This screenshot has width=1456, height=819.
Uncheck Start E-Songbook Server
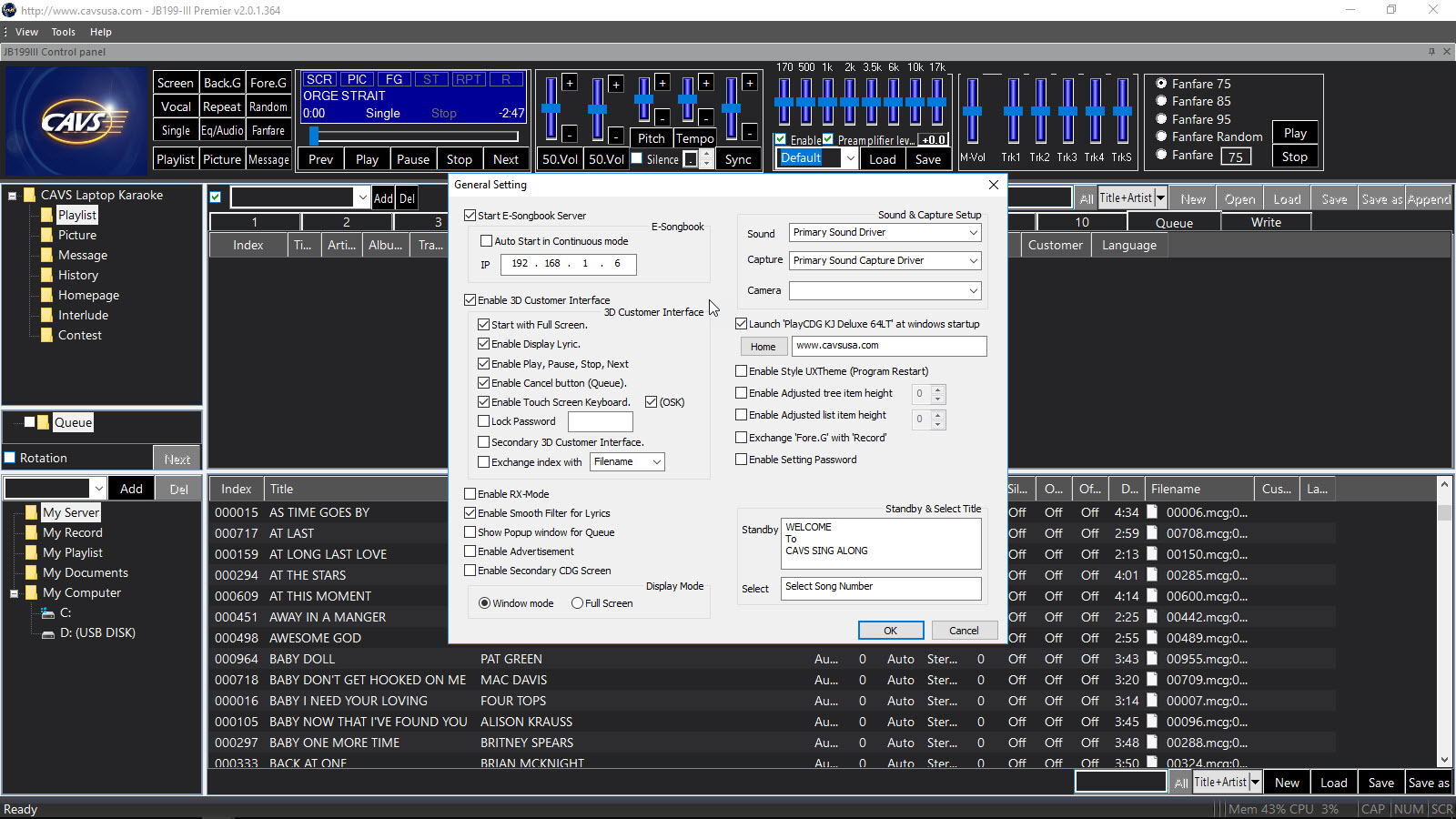click(x=470, y=216)
